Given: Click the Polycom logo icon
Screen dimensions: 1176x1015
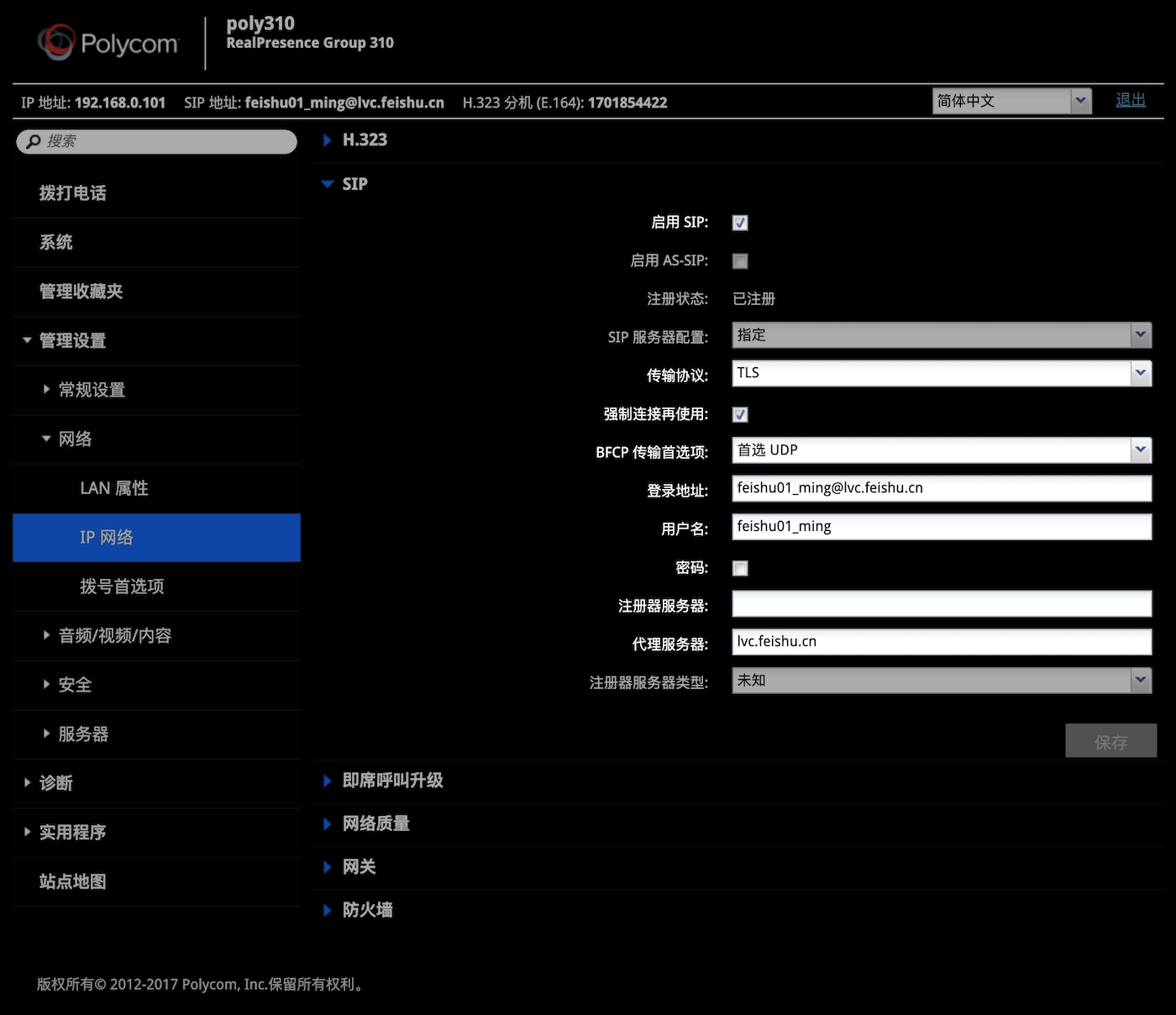Looking at the screenshot, I should click(x=57, y=42).
